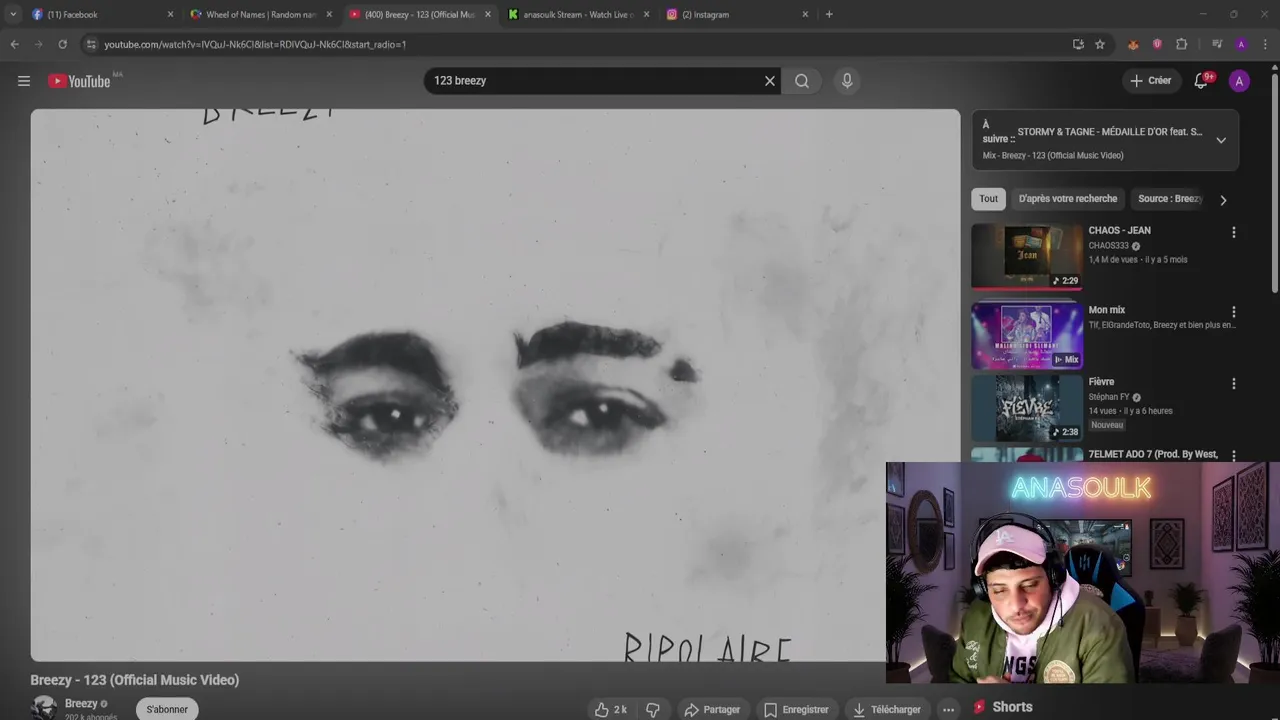Open the CHAOS333 channel link
1280x720 pixels.
pos(1108,246)
